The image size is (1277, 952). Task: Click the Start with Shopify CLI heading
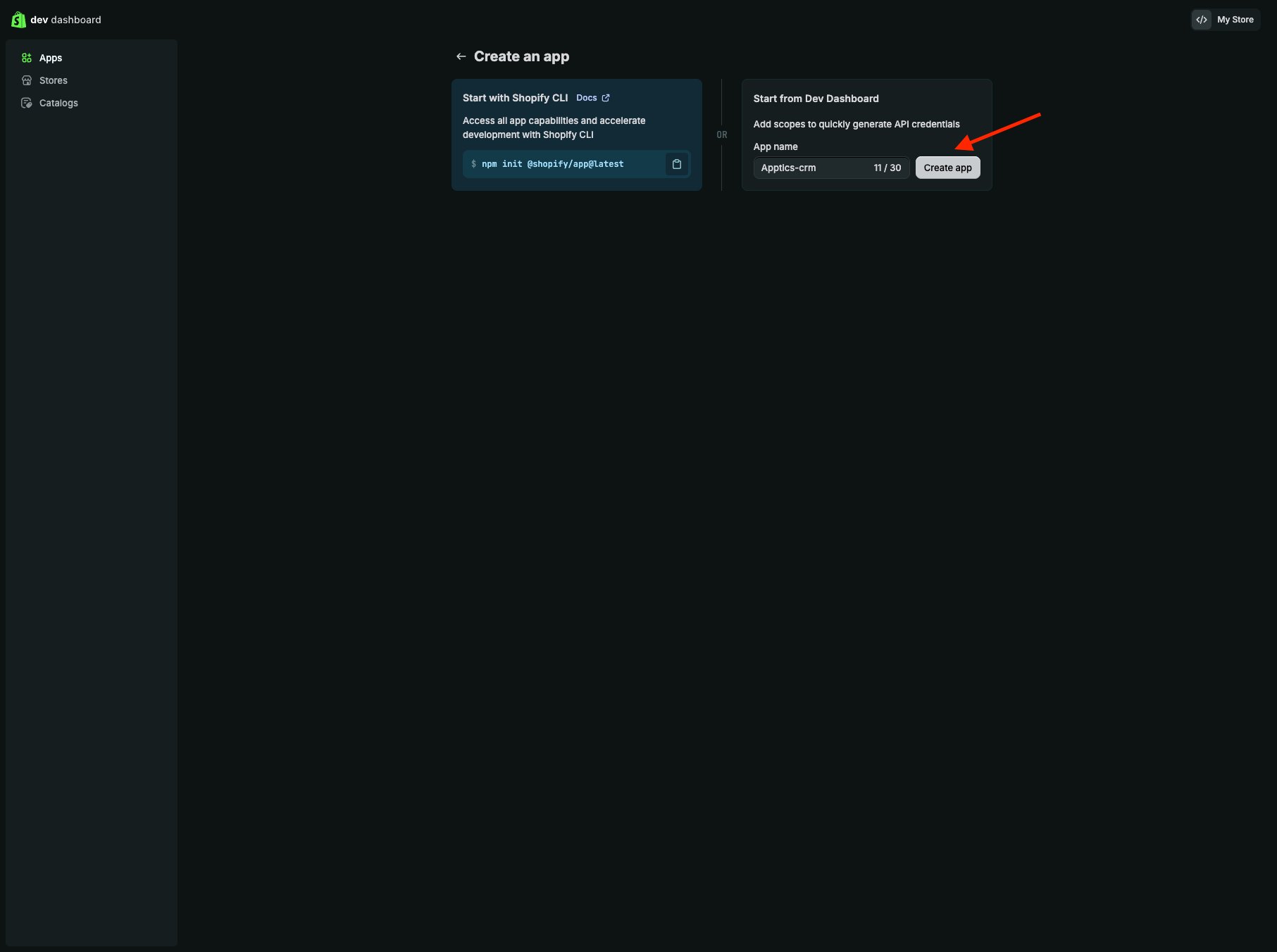515,98
